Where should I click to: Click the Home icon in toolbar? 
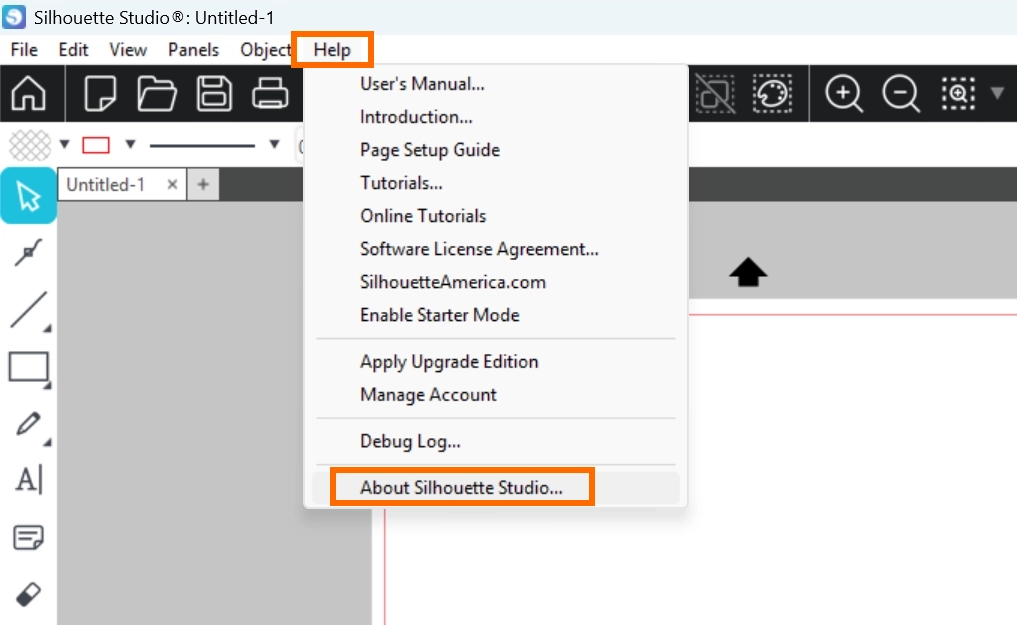pos(29,94)
